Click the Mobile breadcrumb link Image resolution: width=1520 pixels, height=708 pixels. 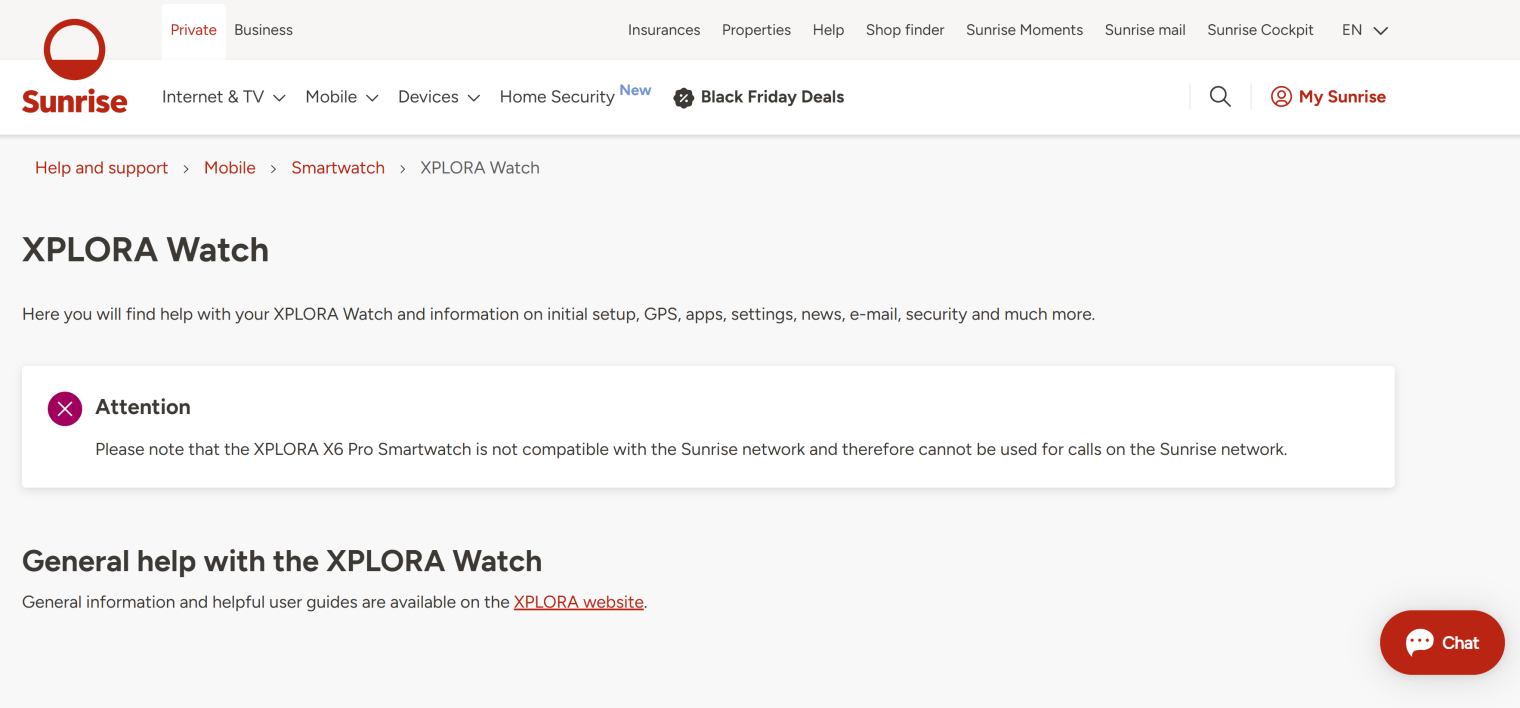coord(230,168)
